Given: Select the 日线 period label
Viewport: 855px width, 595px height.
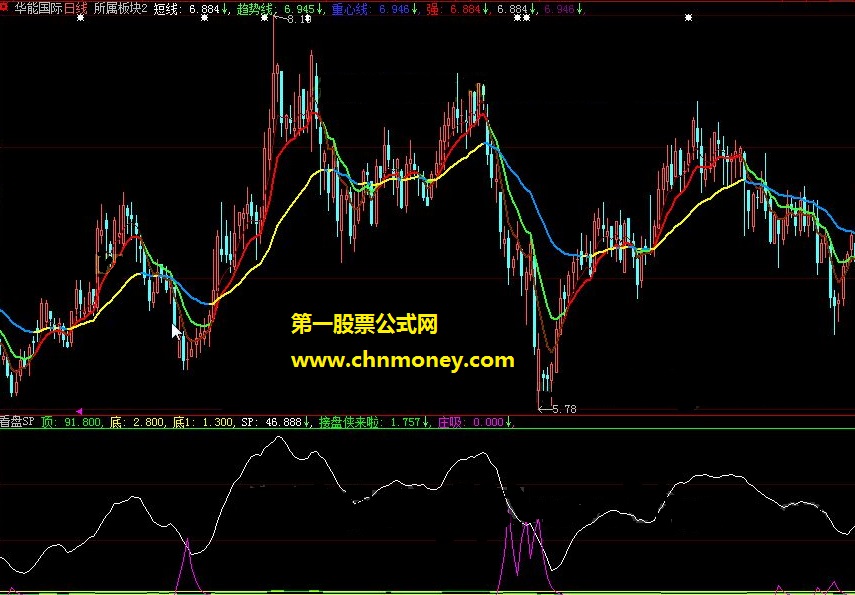Looking at the screenshot, I should coord(76,9).
